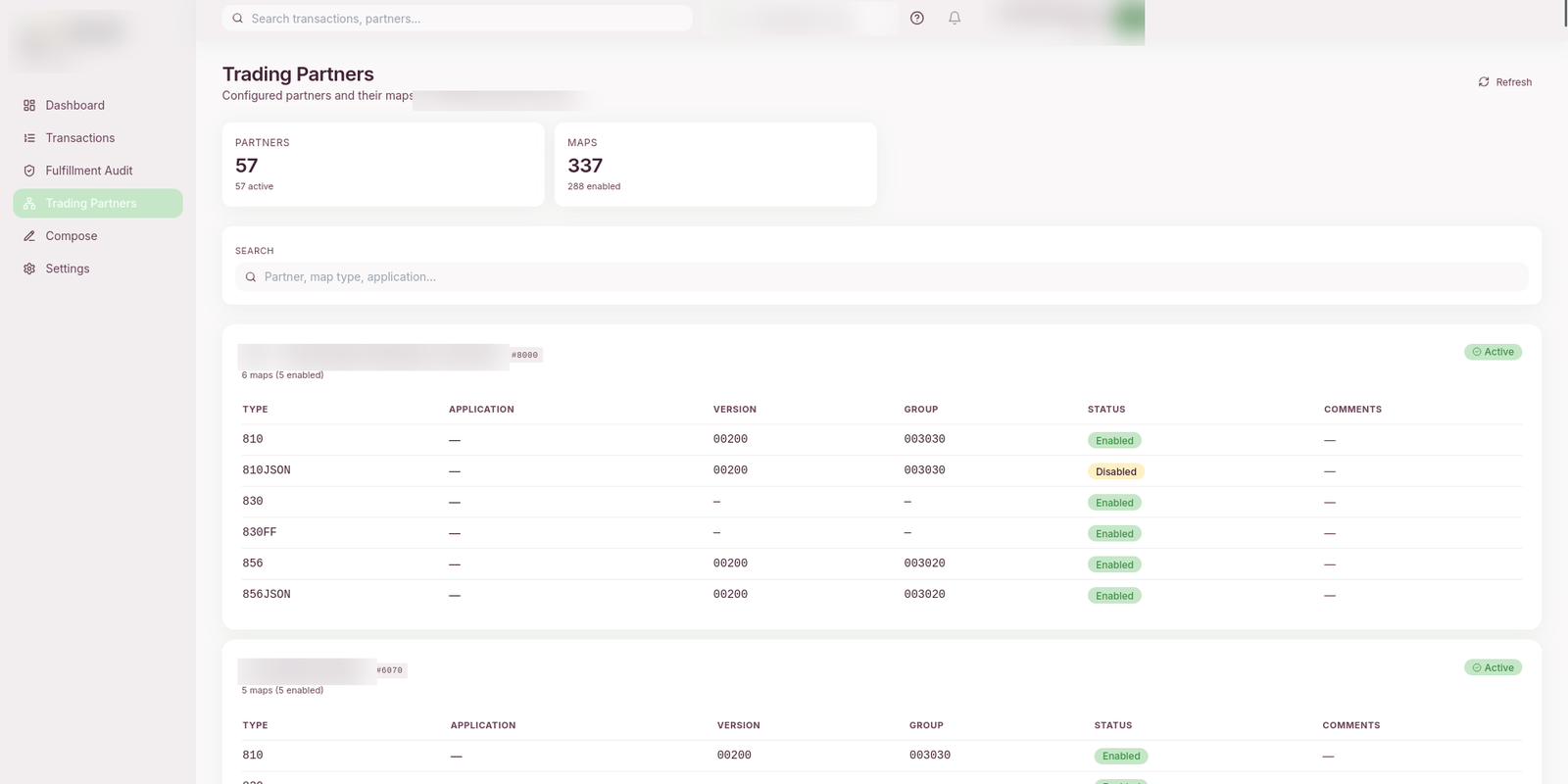
Task: Click the '288 enabled' text
Action: coord(594,186)
